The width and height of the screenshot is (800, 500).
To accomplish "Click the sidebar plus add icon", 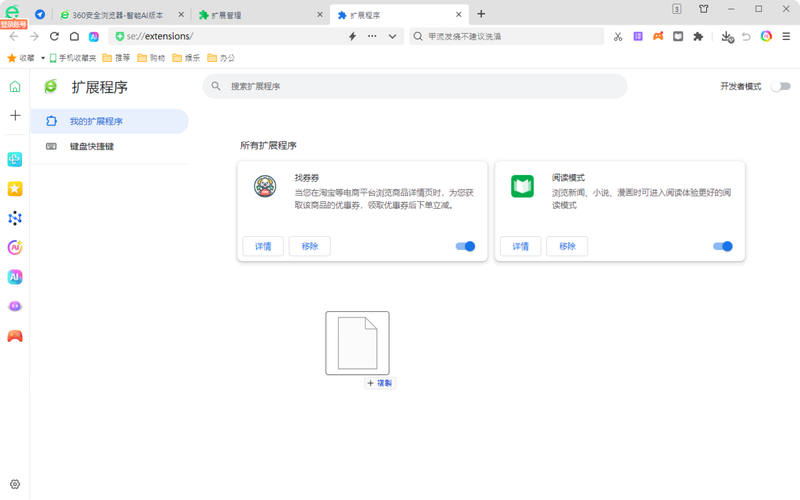I will (x=15, y=115).
